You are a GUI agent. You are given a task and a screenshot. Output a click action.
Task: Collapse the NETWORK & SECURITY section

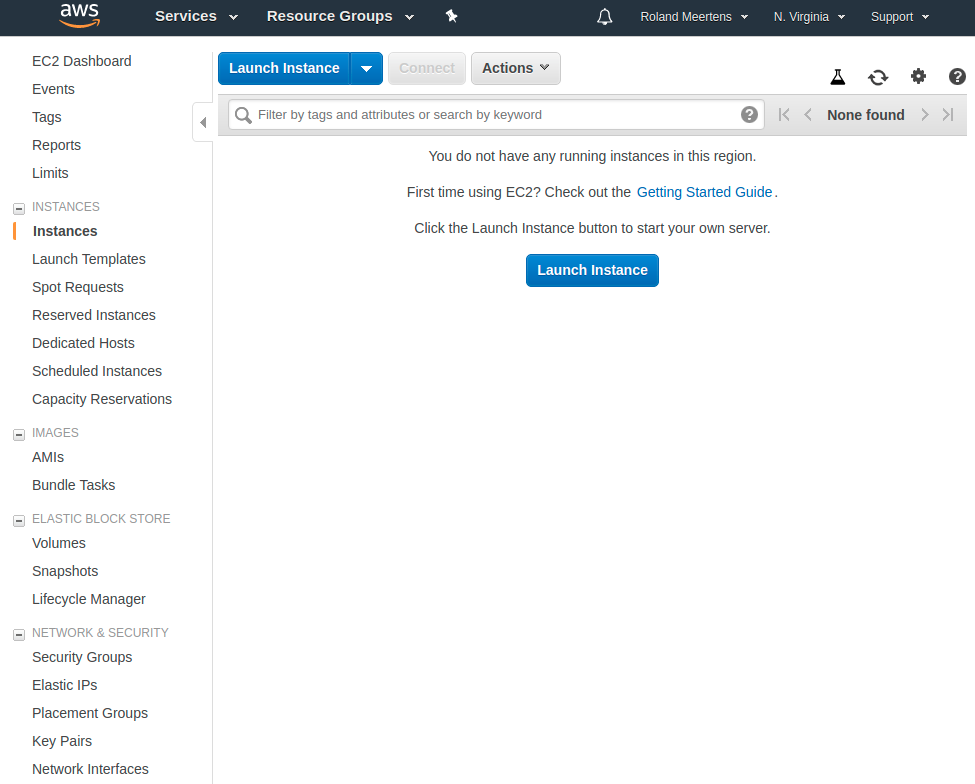tap(18, 634)
